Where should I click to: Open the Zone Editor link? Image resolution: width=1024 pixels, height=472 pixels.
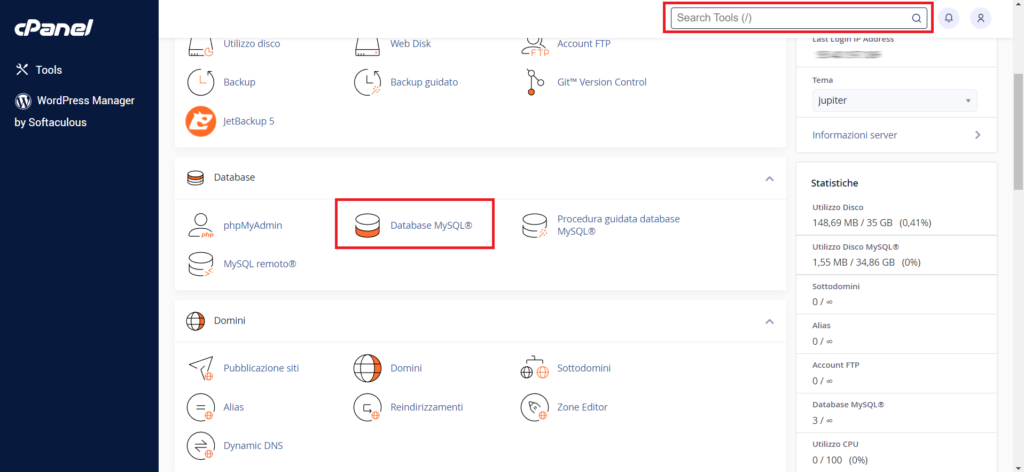click(583, 407)
